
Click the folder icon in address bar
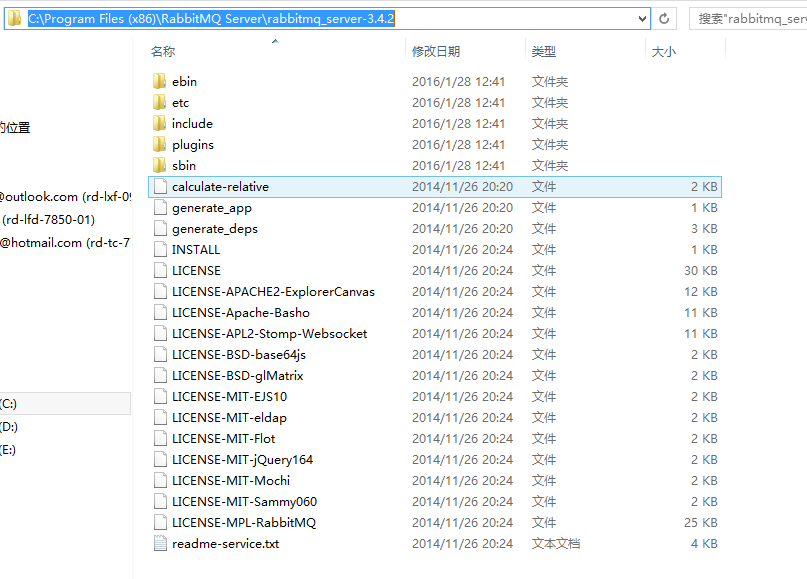click(15, 19)
